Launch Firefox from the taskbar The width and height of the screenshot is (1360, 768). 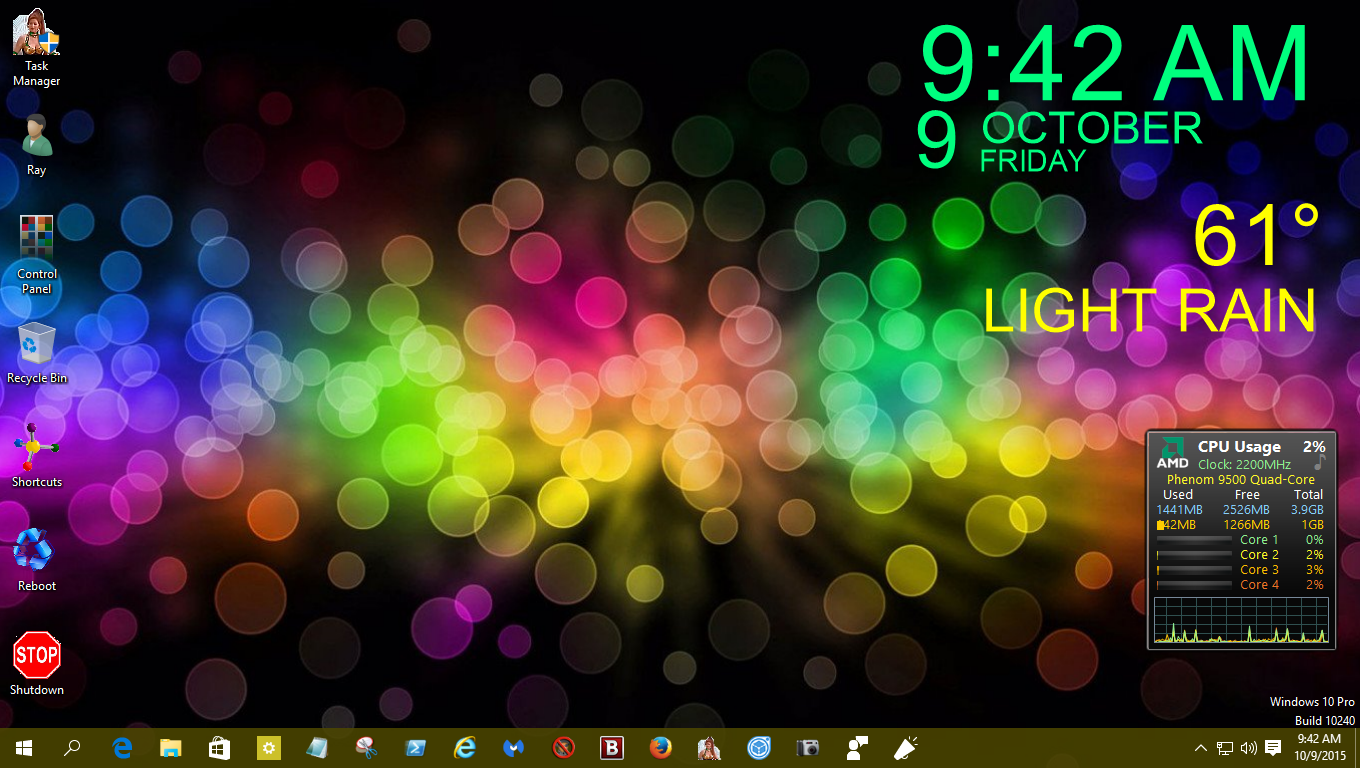660,747
